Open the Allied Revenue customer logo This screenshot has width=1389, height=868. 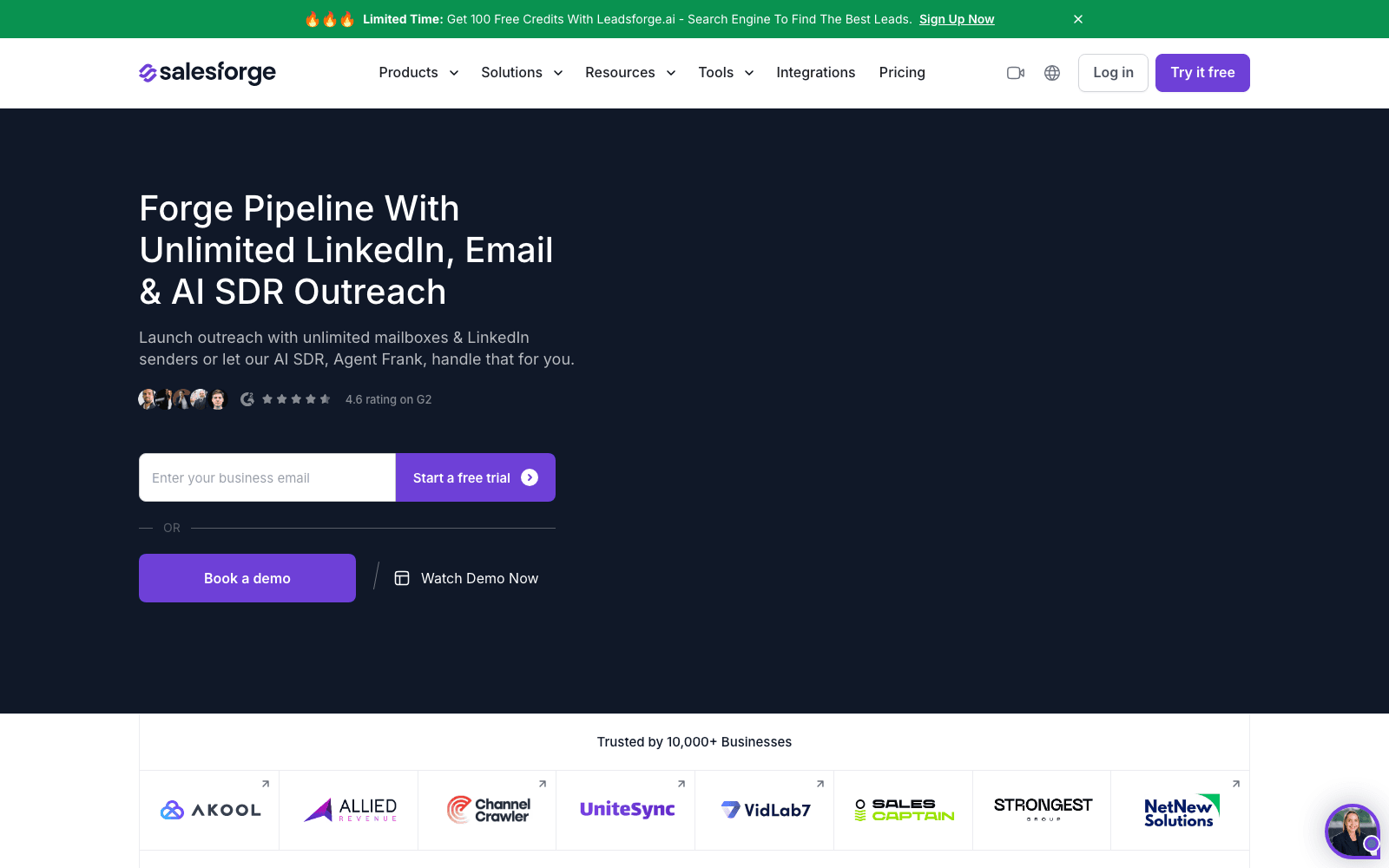pyautogui.click(x=349, y=810)
